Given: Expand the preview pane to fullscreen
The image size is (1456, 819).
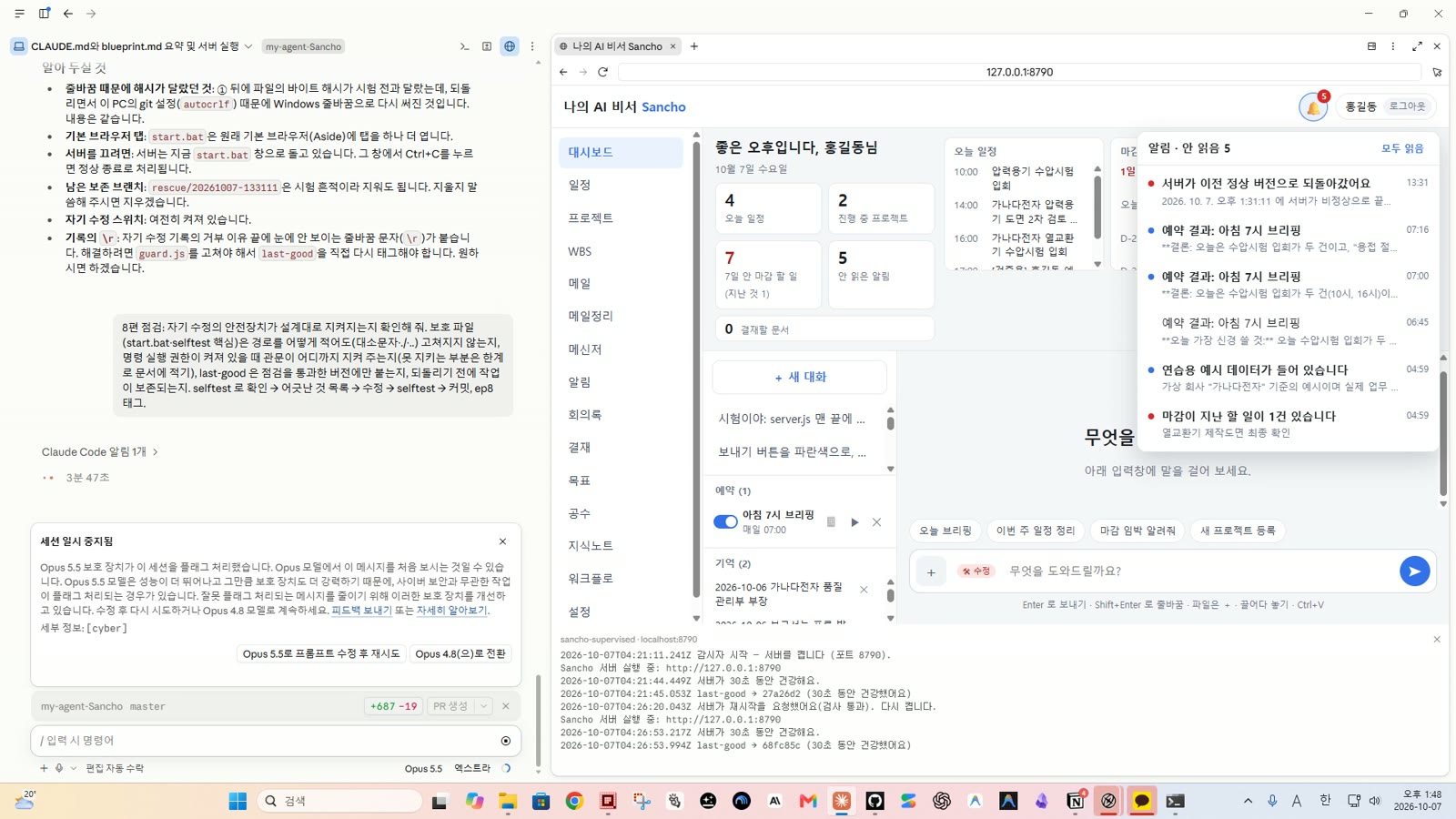Looking at the screenshot, I should pyautogui.click(x=1417, y=46).
